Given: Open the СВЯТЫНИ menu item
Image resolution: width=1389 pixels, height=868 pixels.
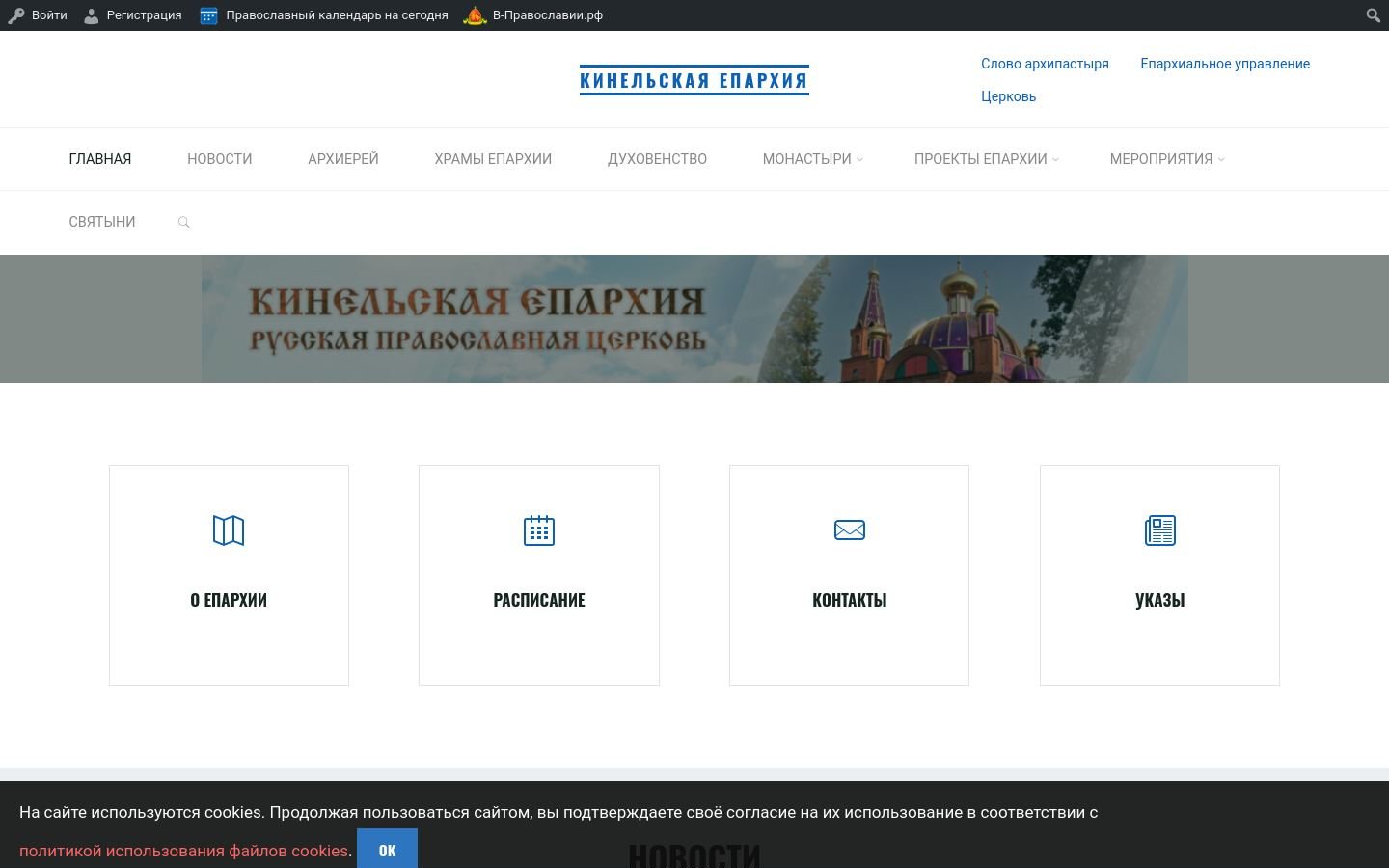Looking at the screenshot, I should [x=102, y=222].
